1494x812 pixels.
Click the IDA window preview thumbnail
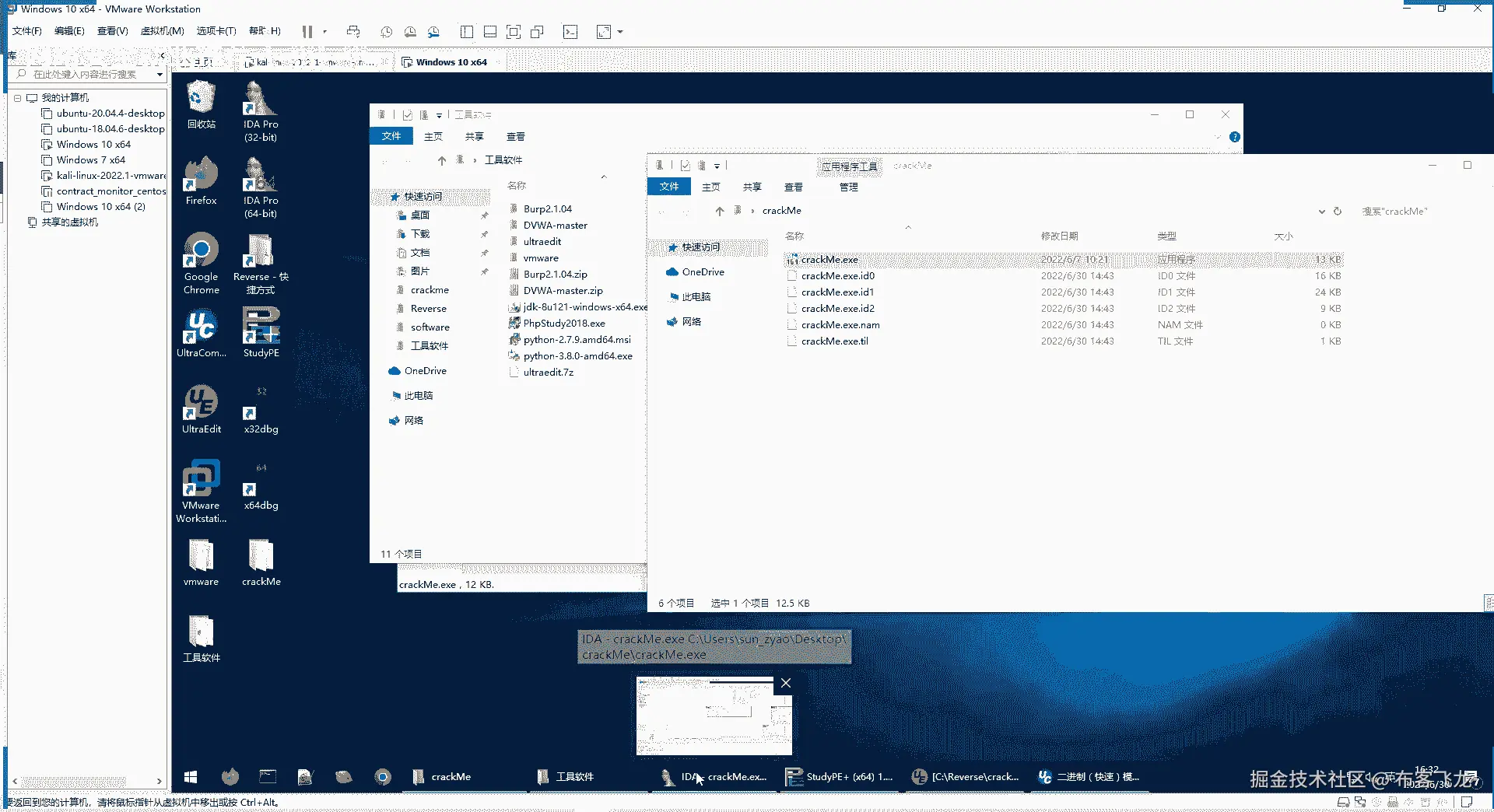714,716
